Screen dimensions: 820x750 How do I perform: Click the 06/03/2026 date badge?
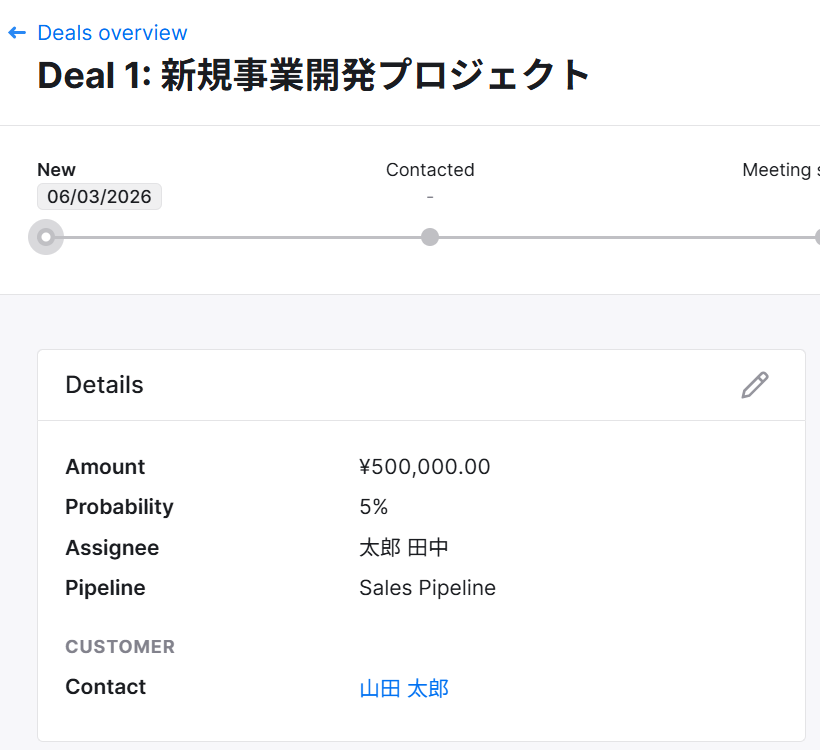[99, 197]
